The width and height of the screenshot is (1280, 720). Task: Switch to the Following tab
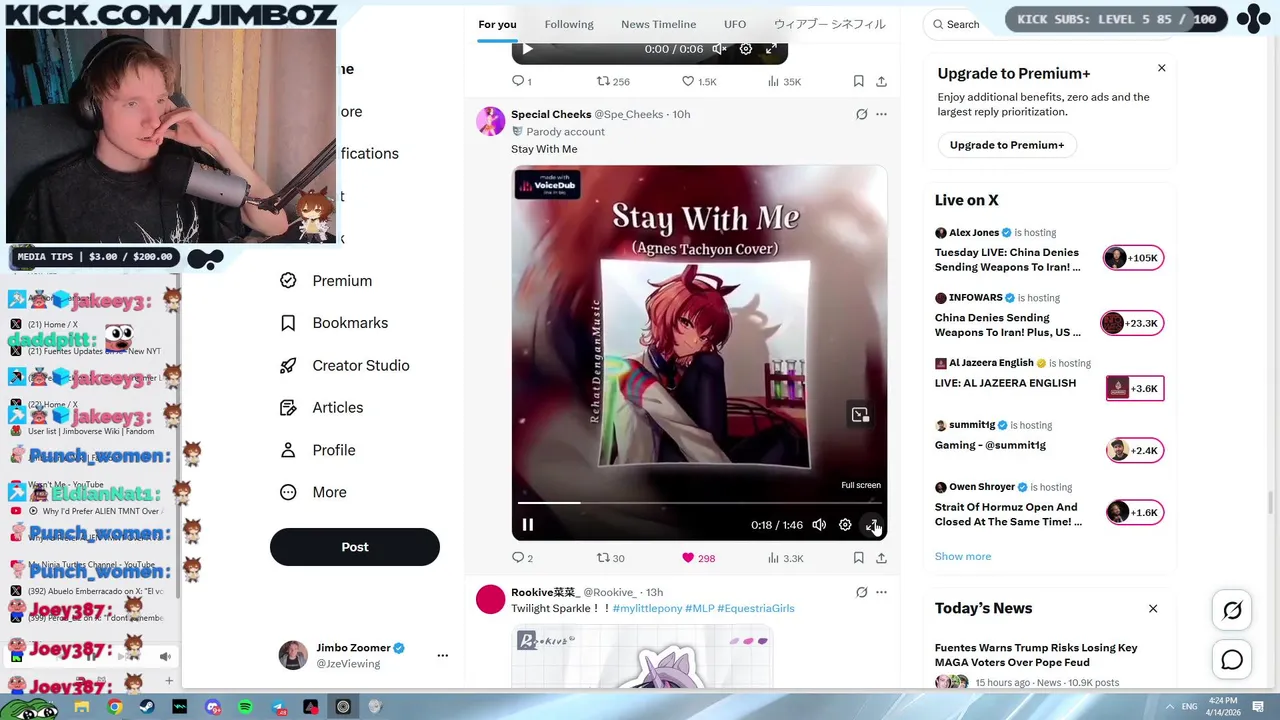(x=569, y=24)
